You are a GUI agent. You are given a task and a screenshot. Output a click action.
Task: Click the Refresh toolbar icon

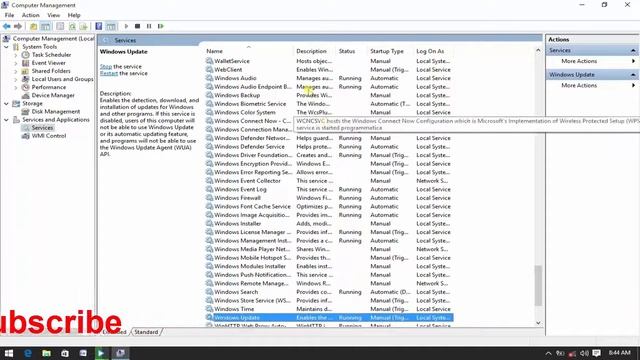click(x=72, y=26)
